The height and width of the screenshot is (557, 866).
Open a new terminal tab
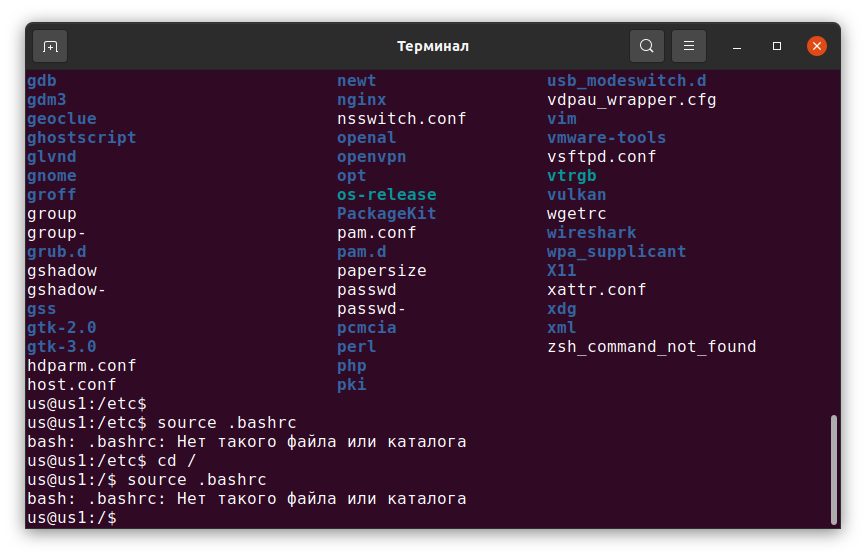click(50, 46)
